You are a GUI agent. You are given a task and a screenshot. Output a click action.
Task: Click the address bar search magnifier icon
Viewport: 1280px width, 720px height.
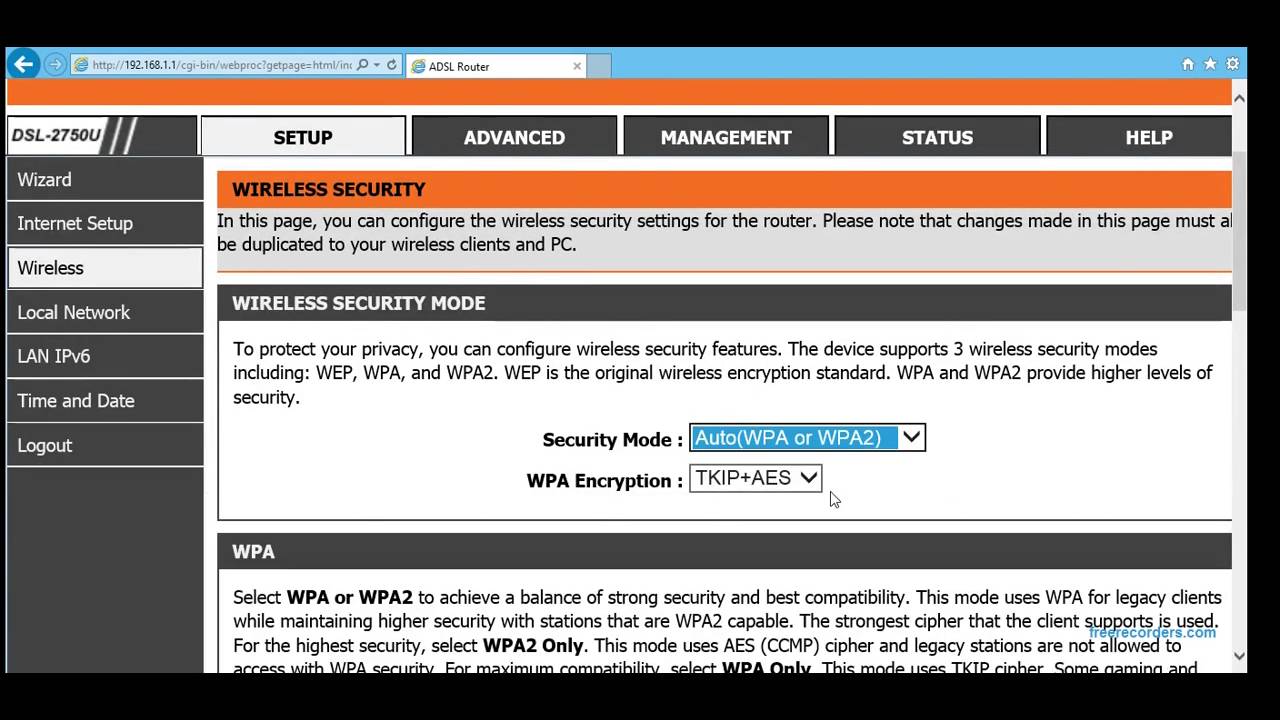click(x=362, y=65)
